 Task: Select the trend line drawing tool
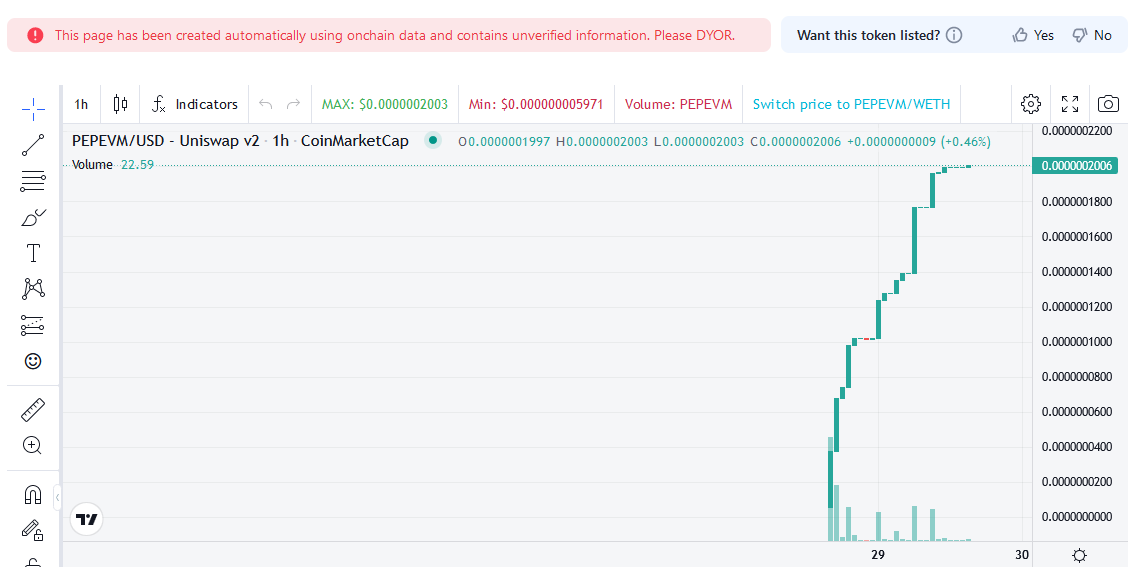(33, 145)
